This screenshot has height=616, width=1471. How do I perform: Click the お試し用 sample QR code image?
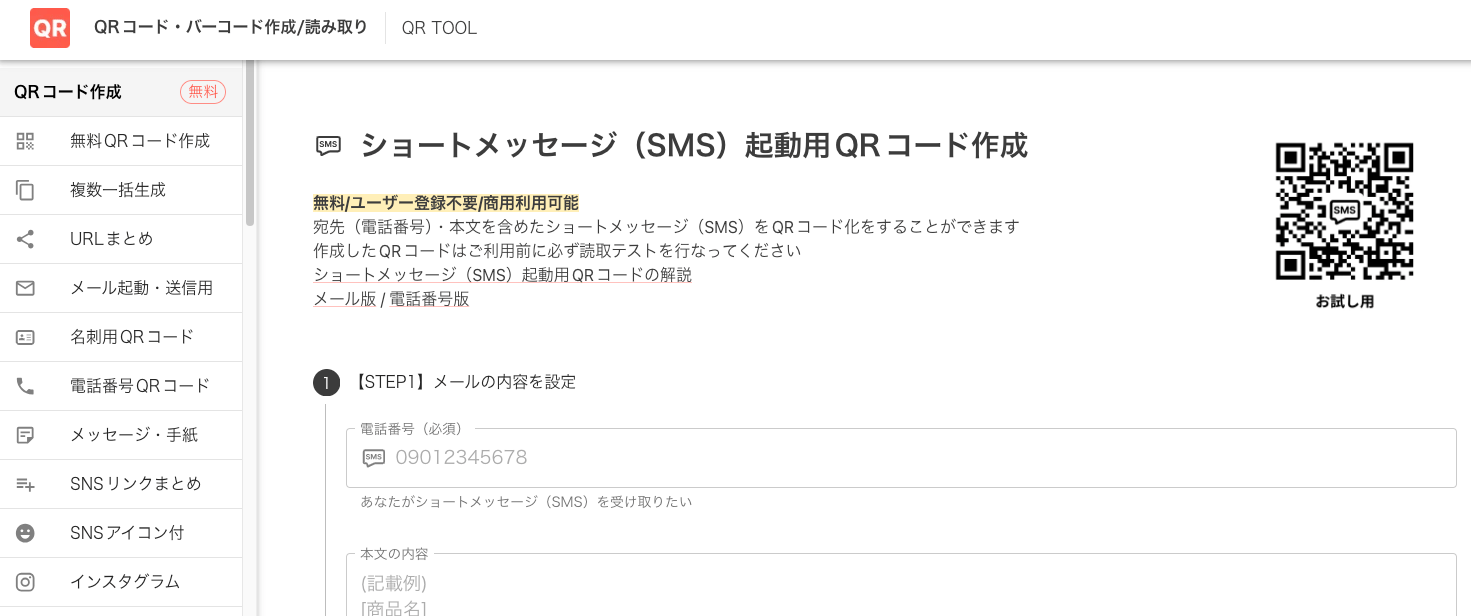(x=1344, y=211)
